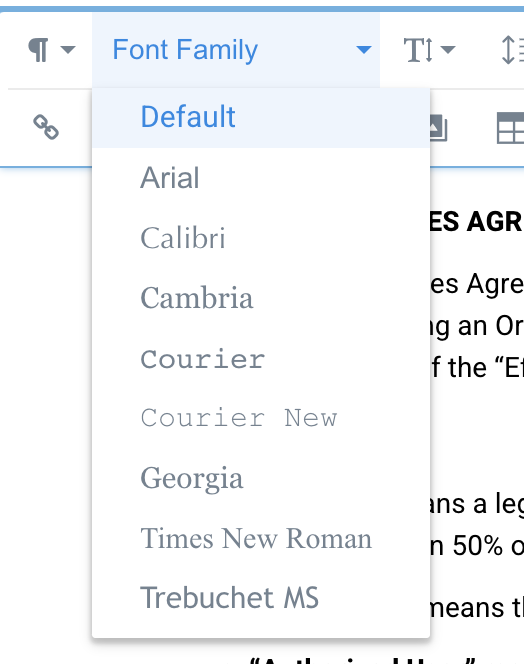Pick the Cambria font
This screenshot has width=524, height=664.
coord(261,298)
